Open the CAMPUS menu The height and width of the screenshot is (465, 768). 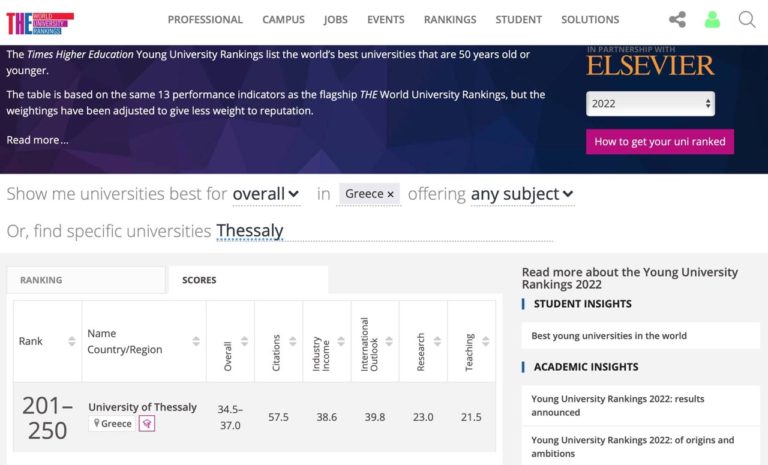tap(283, 20)
